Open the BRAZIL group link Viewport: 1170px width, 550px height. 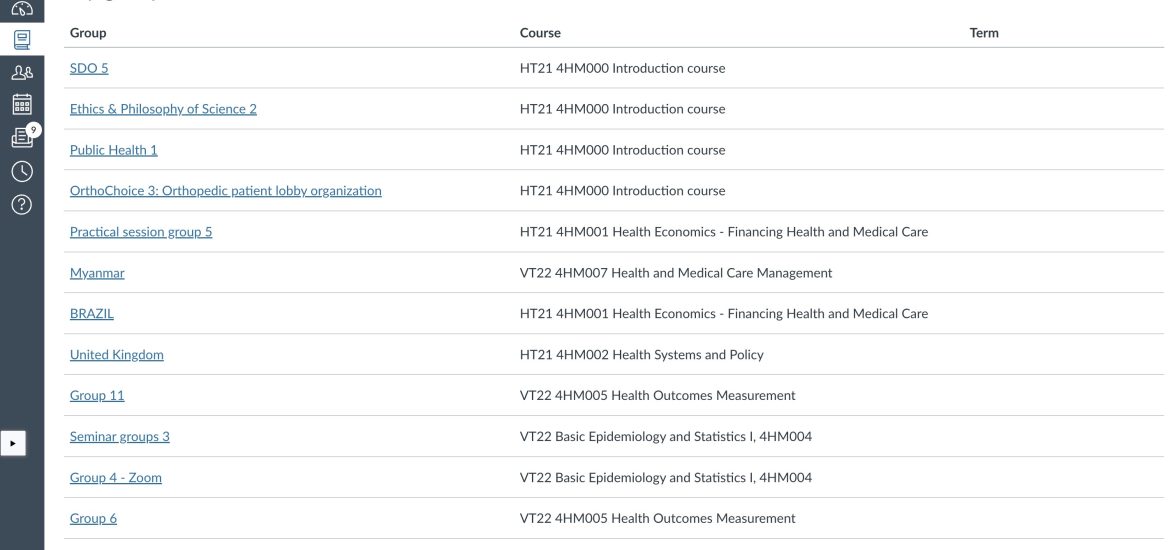point(92,313)
